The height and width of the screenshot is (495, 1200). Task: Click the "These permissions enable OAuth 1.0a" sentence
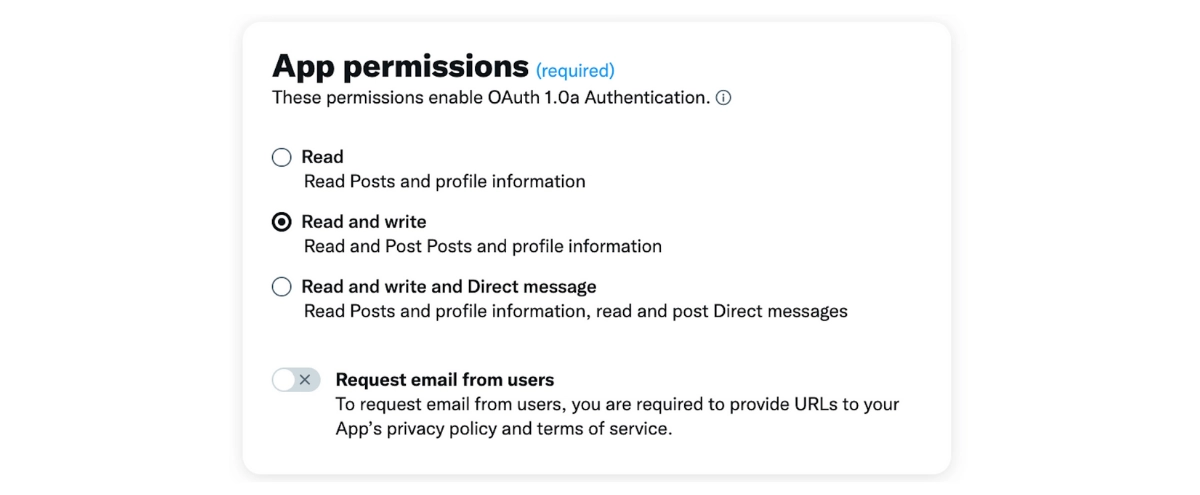pos(491,98)
